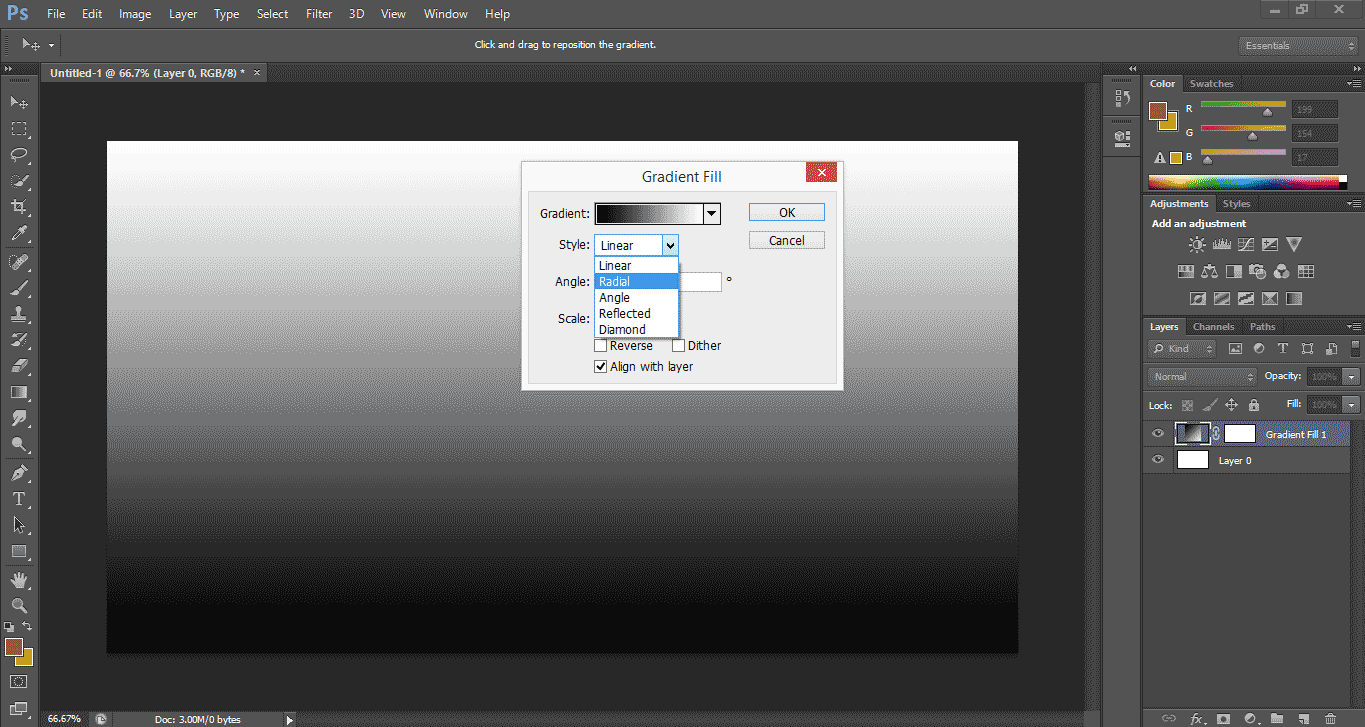Image resolution: width=1365 pixels, height=727 pixels.
Task: Click the add layer style fx icon
Action: [x=1196, y=718]
